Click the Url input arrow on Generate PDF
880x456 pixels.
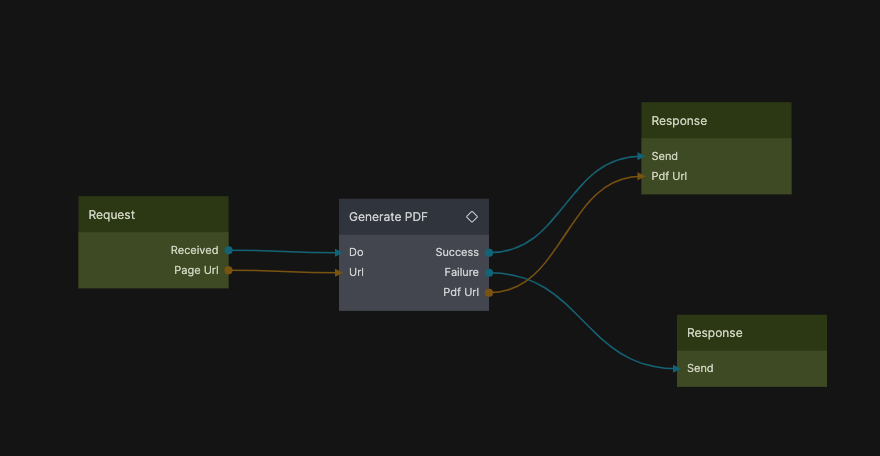coord(338,272)
